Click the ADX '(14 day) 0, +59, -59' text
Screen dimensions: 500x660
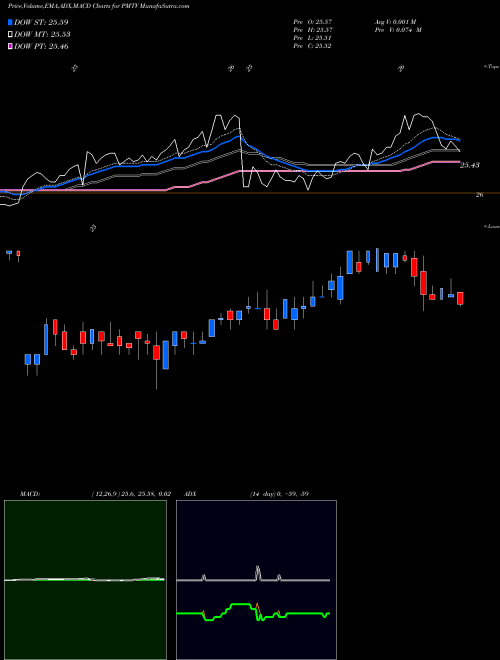click(279, 494)
